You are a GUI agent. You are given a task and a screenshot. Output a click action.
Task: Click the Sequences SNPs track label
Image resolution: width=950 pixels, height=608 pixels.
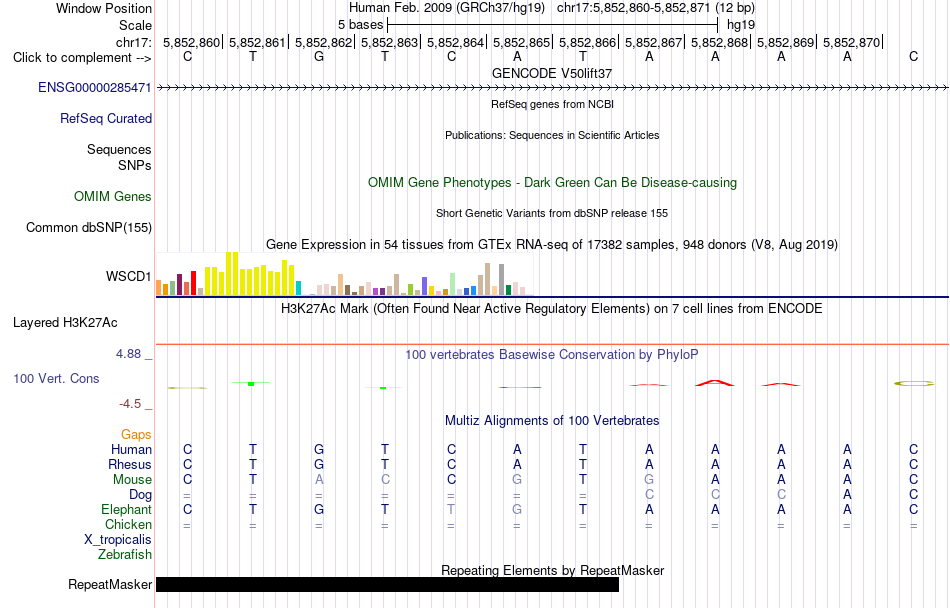click(119, 157)
